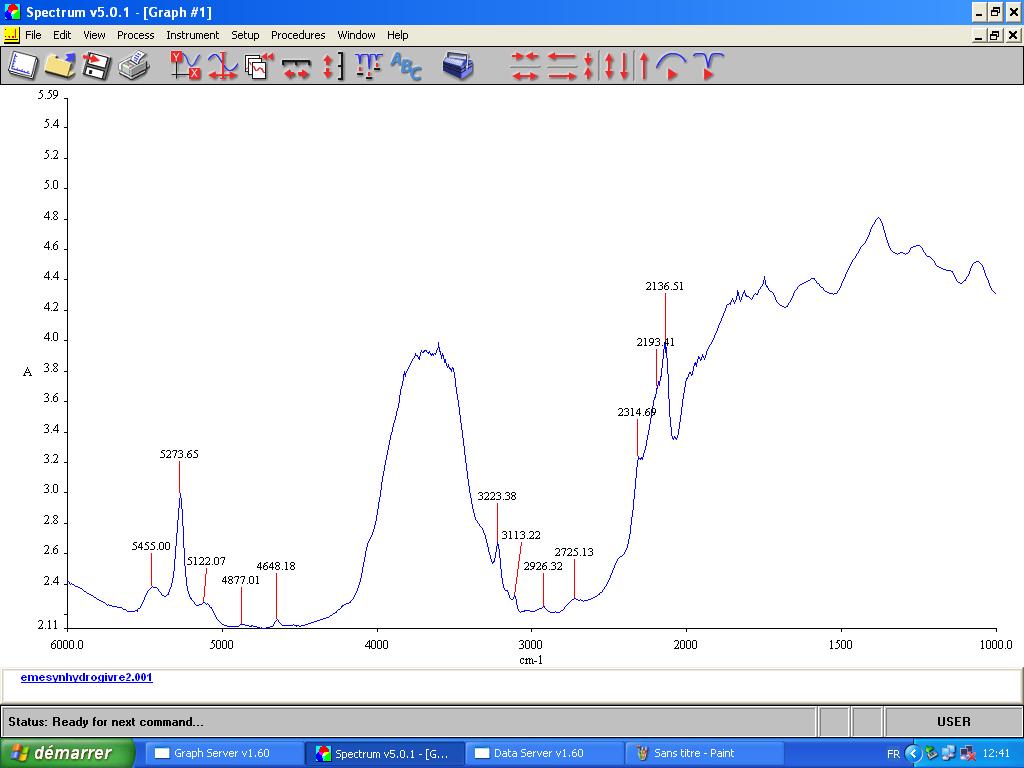
Task: Open the Procedures menu
Action: tap(298, 35)
